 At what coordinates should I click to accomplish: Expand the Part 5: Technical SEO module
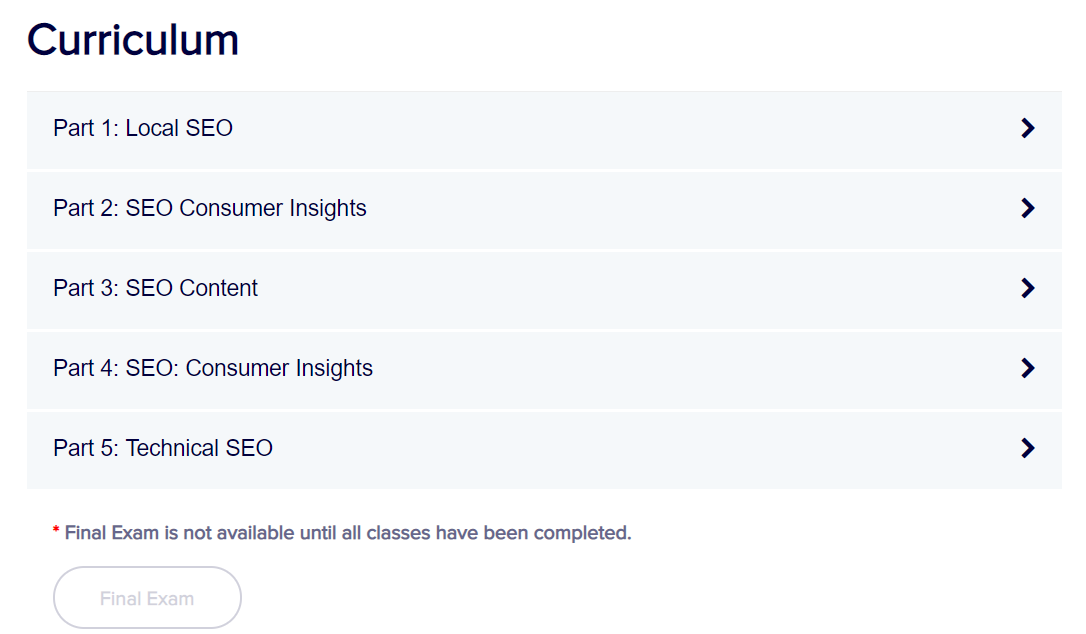[x=543, y=448]
